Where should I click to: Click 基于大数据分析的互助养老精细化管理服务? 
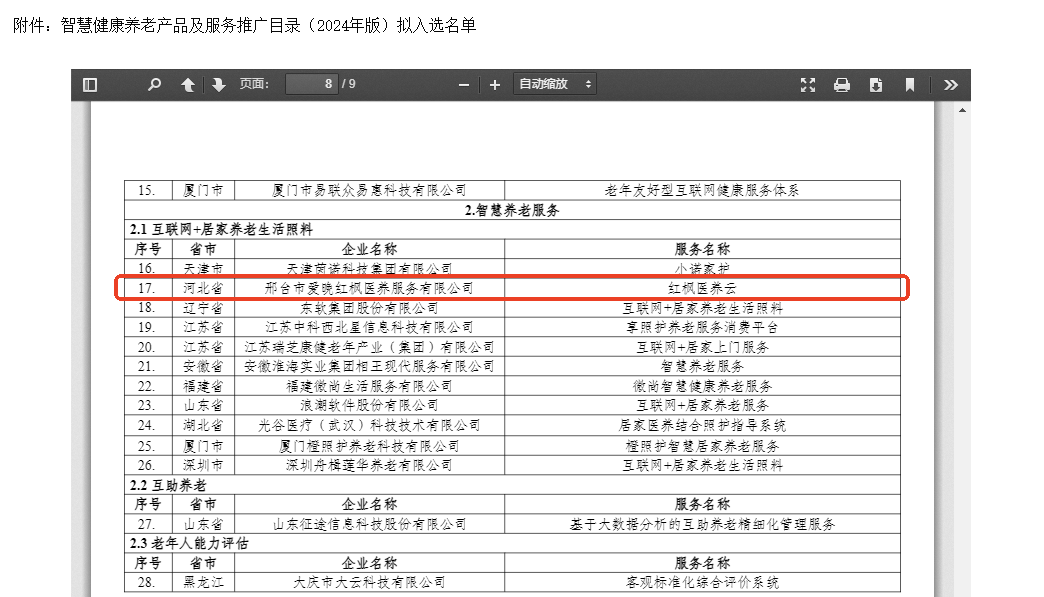702,524
